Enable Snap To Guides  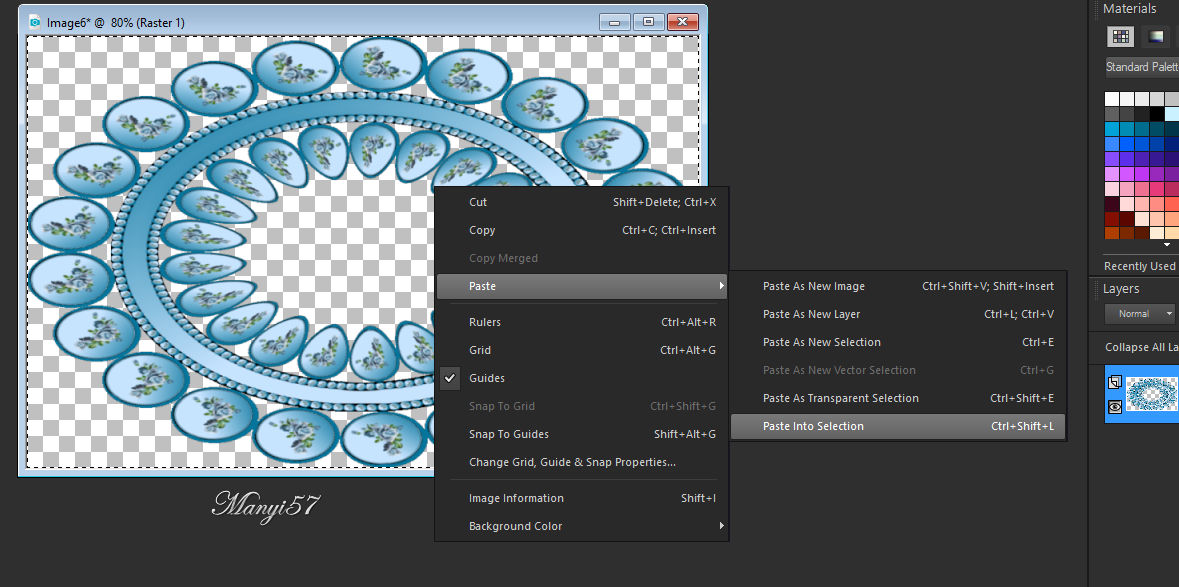(x=581, y=434)
